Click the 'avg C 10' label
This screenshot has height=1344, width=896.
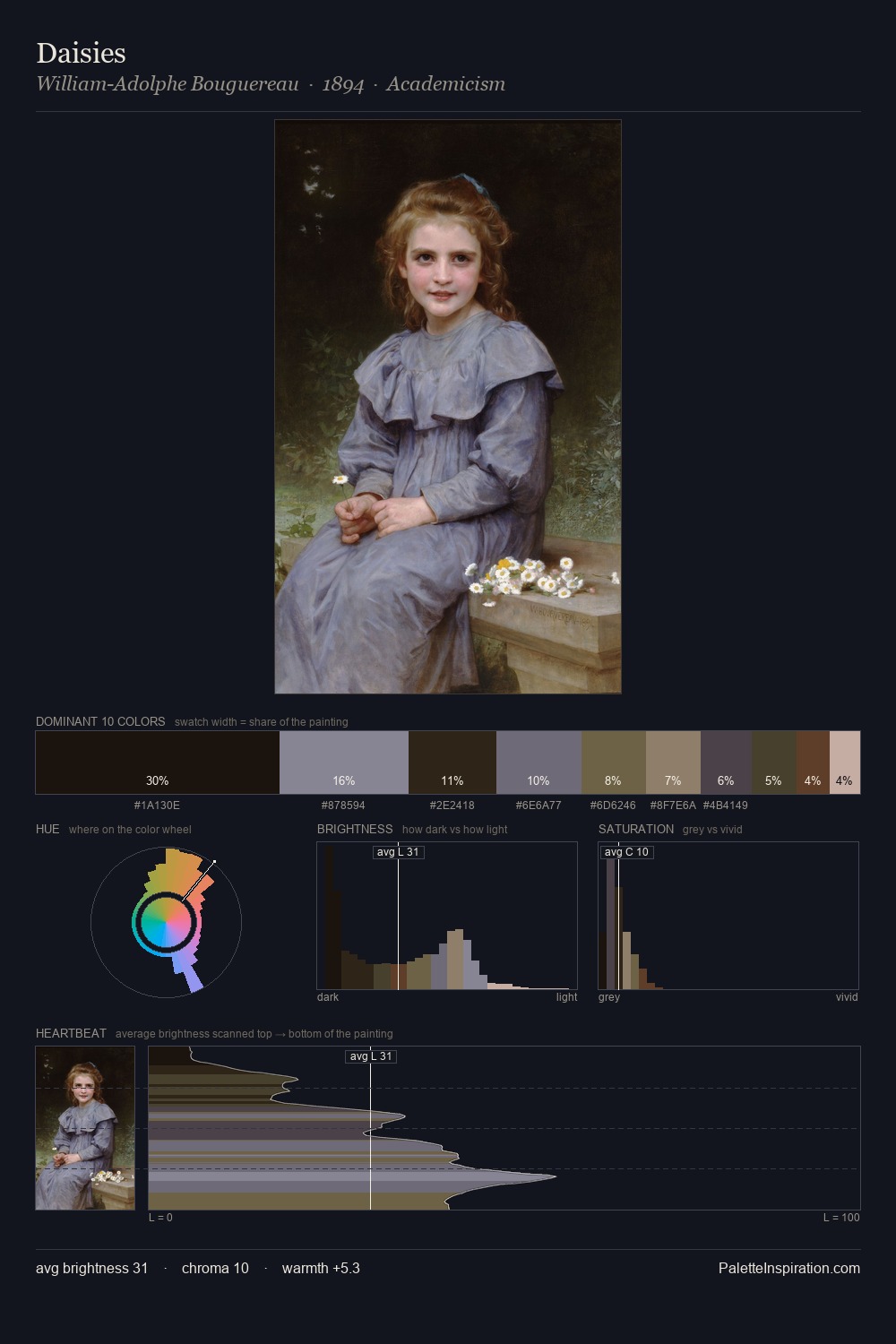(626, 852)
